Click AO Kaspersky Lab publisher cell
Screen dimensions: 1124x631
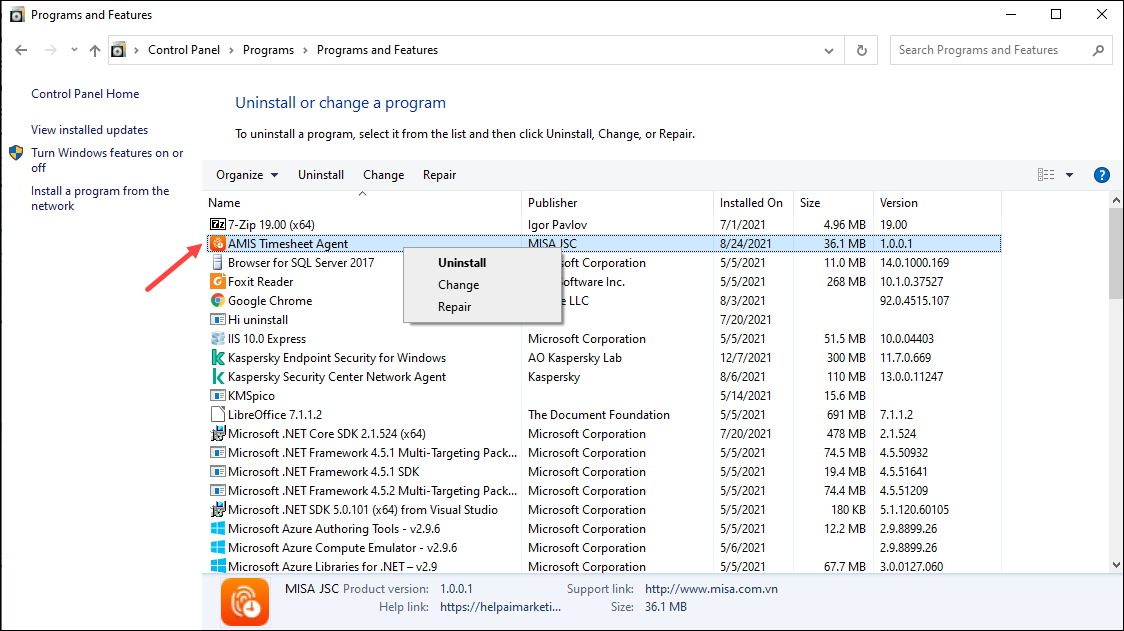pyautogui.click(x=575, y=358)
